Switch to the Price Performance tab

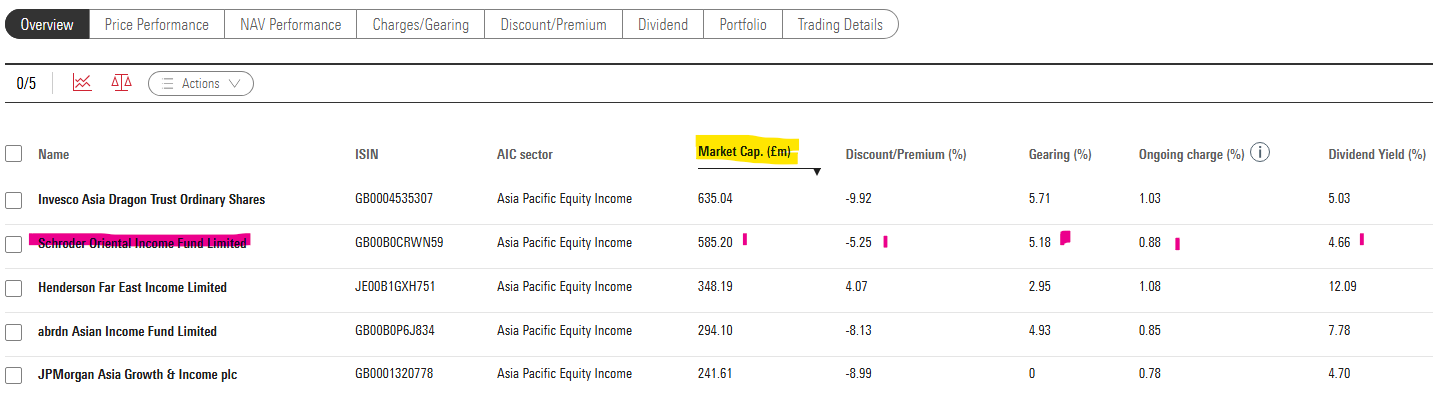coord(157,25)
